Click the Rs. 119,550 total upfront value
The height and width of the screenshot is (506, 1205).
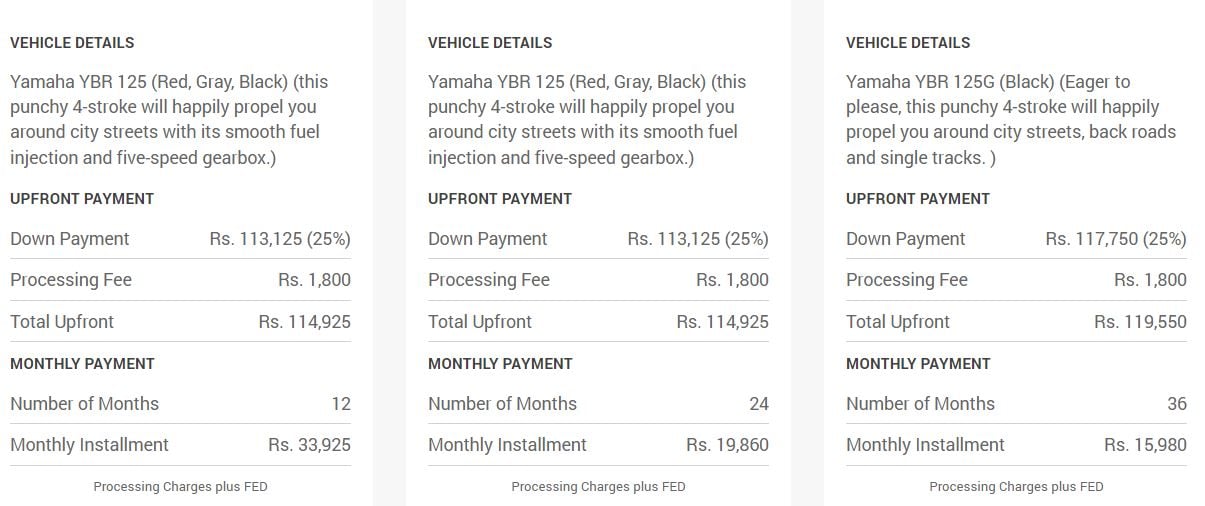point(1140,322)
